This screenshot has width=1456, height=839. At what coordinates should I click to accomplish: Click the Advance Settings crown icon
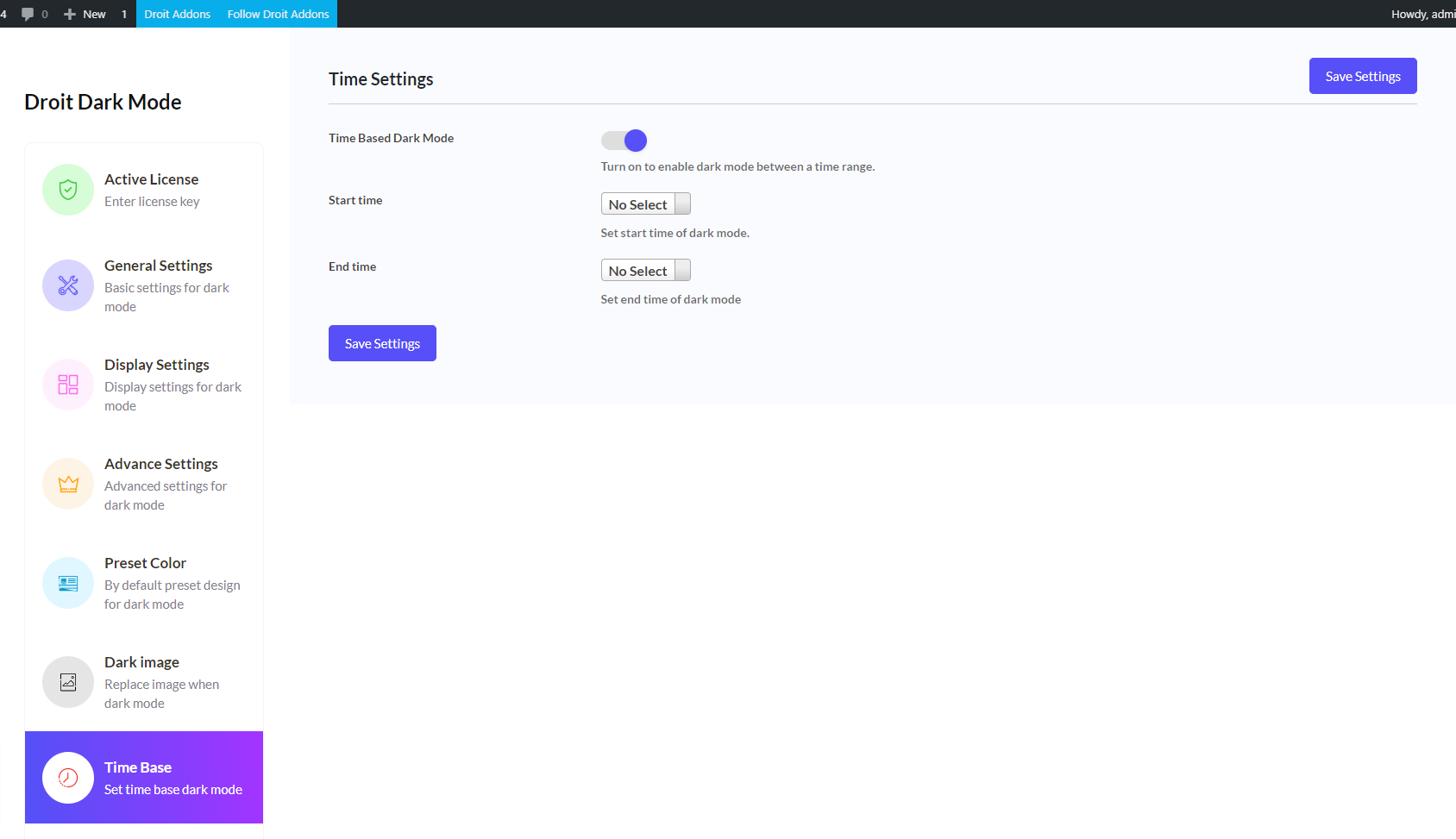(68, 484)
